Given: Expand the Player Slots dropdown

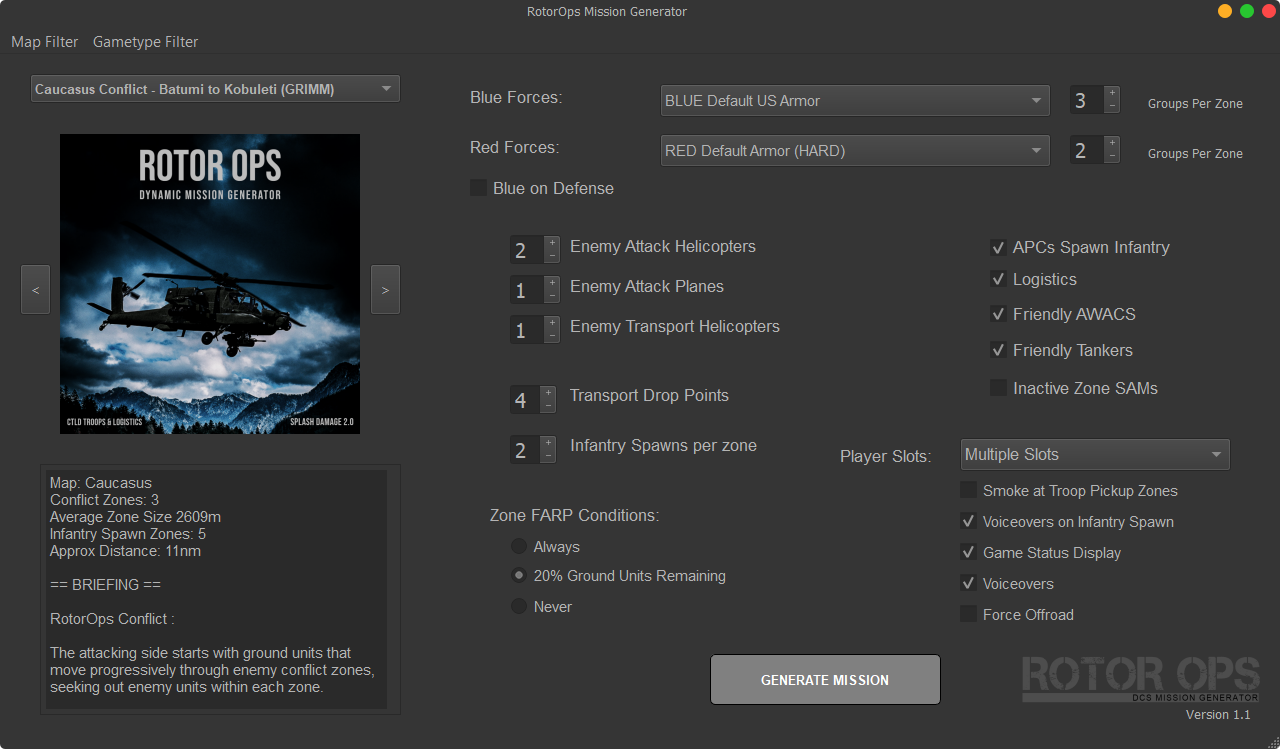Looking at the screenshot, I should [x=1094, y=455].
